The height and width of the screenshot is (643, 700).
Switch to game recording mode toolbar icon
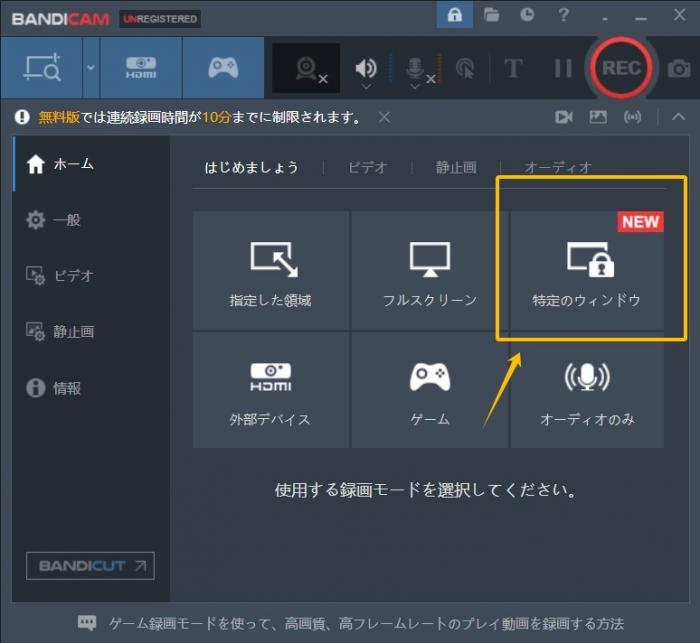[223, 67]
